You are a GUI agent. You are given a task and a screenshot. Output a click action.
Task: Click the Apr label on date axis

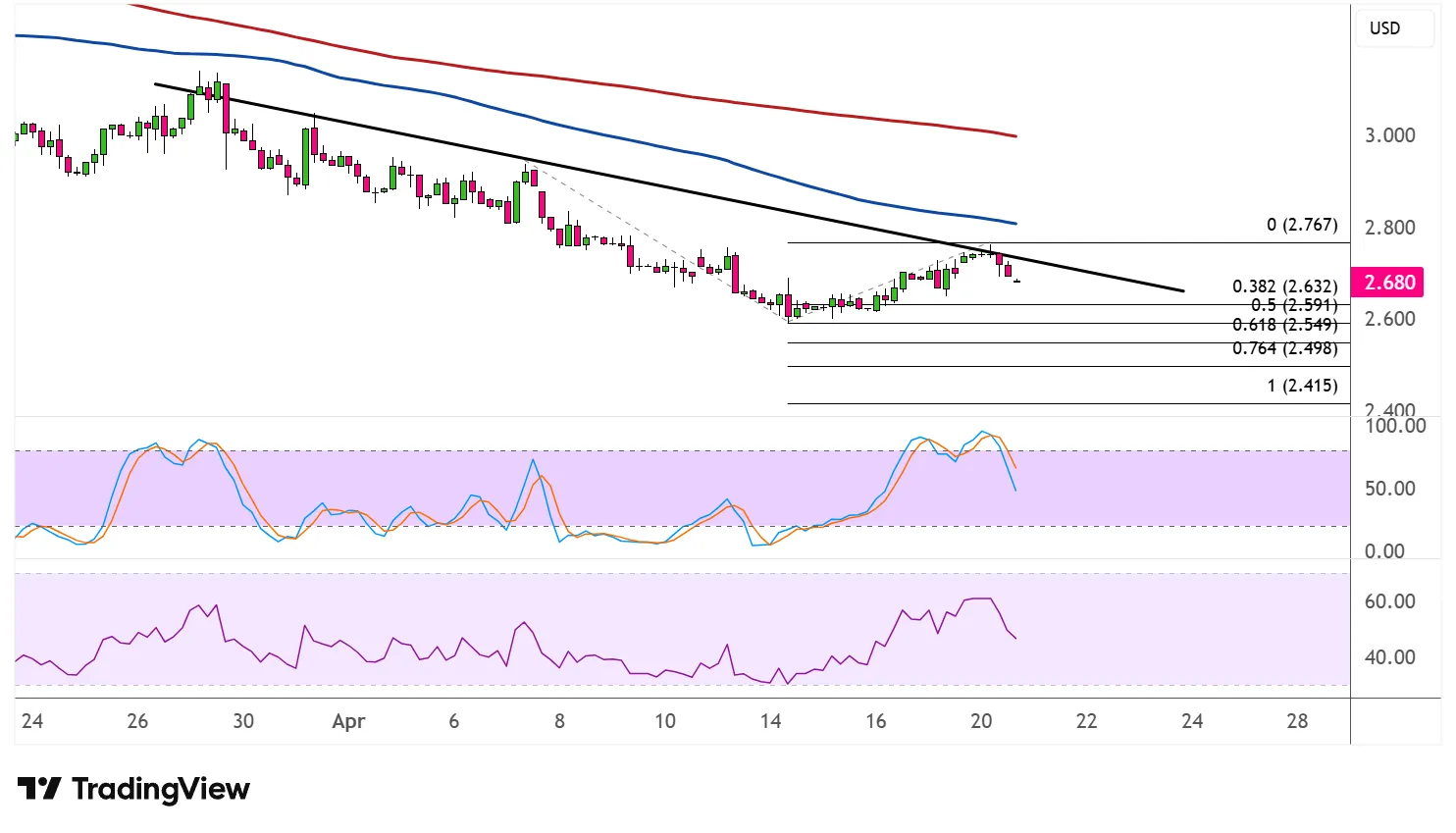(x=348, y=722)
